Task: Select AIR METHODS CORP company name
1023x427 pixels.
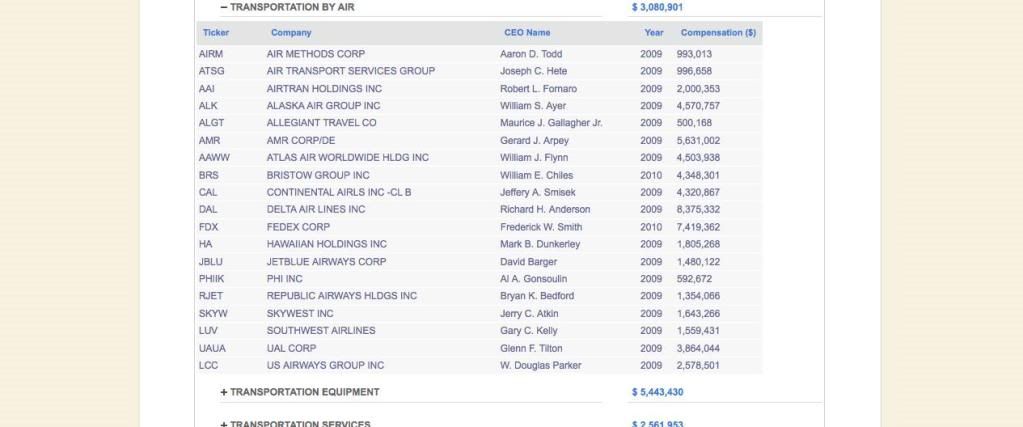Action: point(316,54)
